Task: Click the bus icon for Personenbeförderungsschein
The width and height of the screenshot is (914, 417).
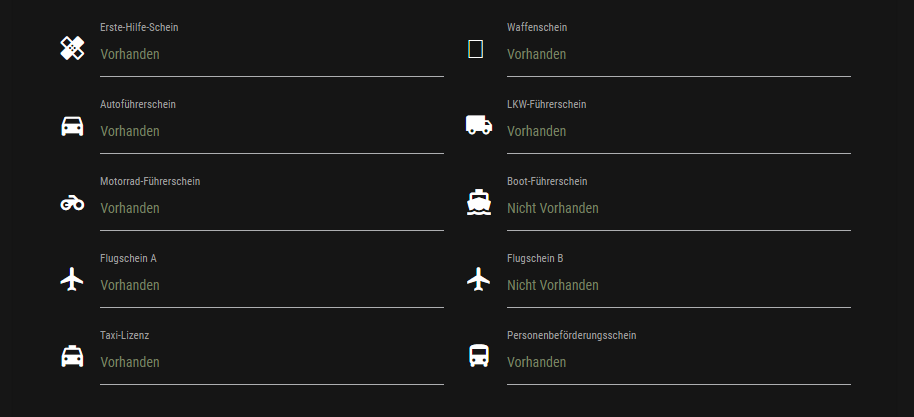Action: coord(479,356)
